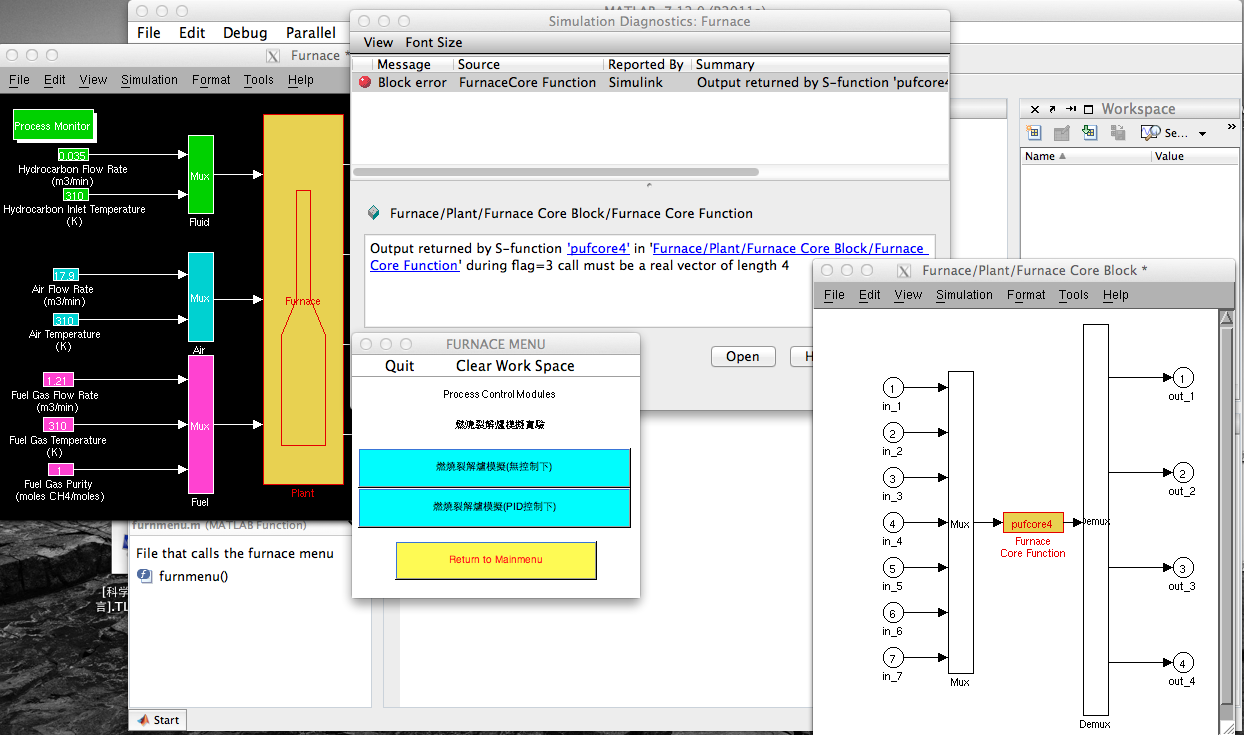Screen dimensions: 1244x735
Task: Click the Import Data icon in Workspace
Action: point(1090,133)
